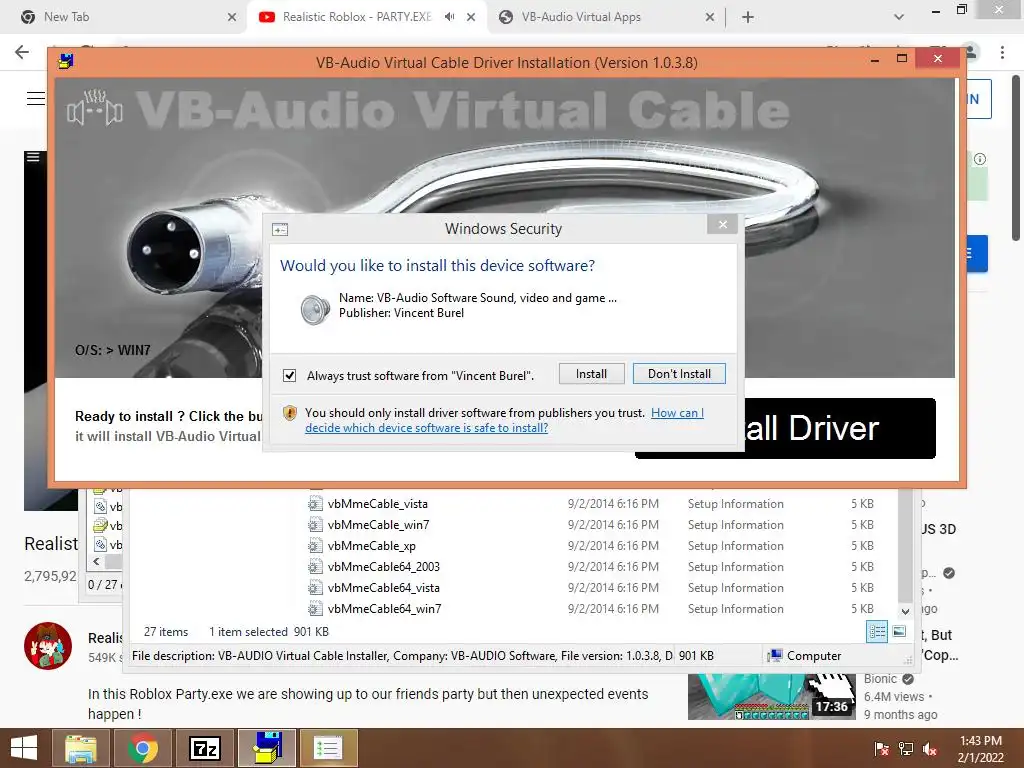This screenshot has width=1024, height=768.
Task: Open Chrome tab search dropdown arrow
Action: tap(899, 17)
